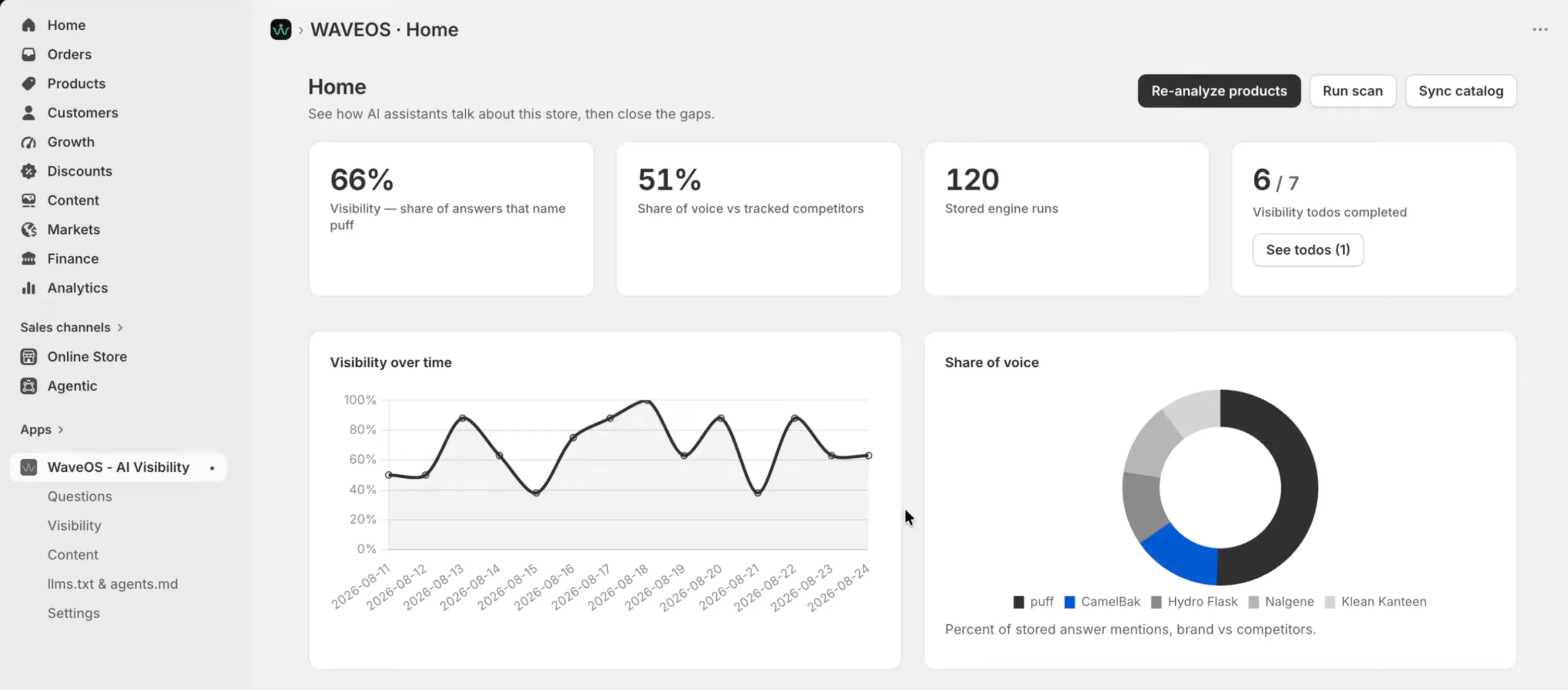The image size is (1568, 690).
Task: Open WaveOS Settings subpage
Action: 74,613
